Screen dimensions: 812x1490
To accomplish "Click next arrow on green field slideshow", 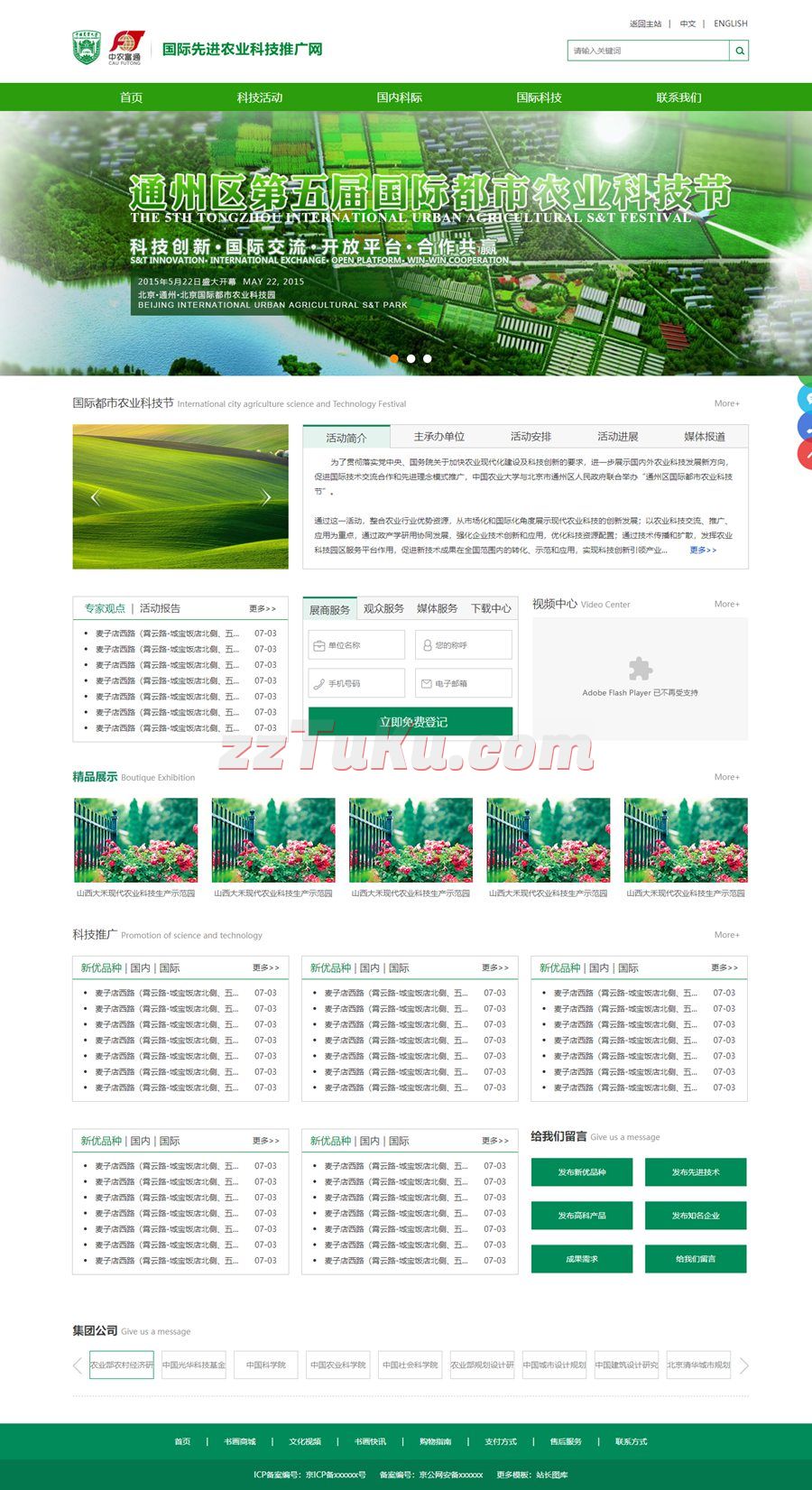I will point(265,497).
